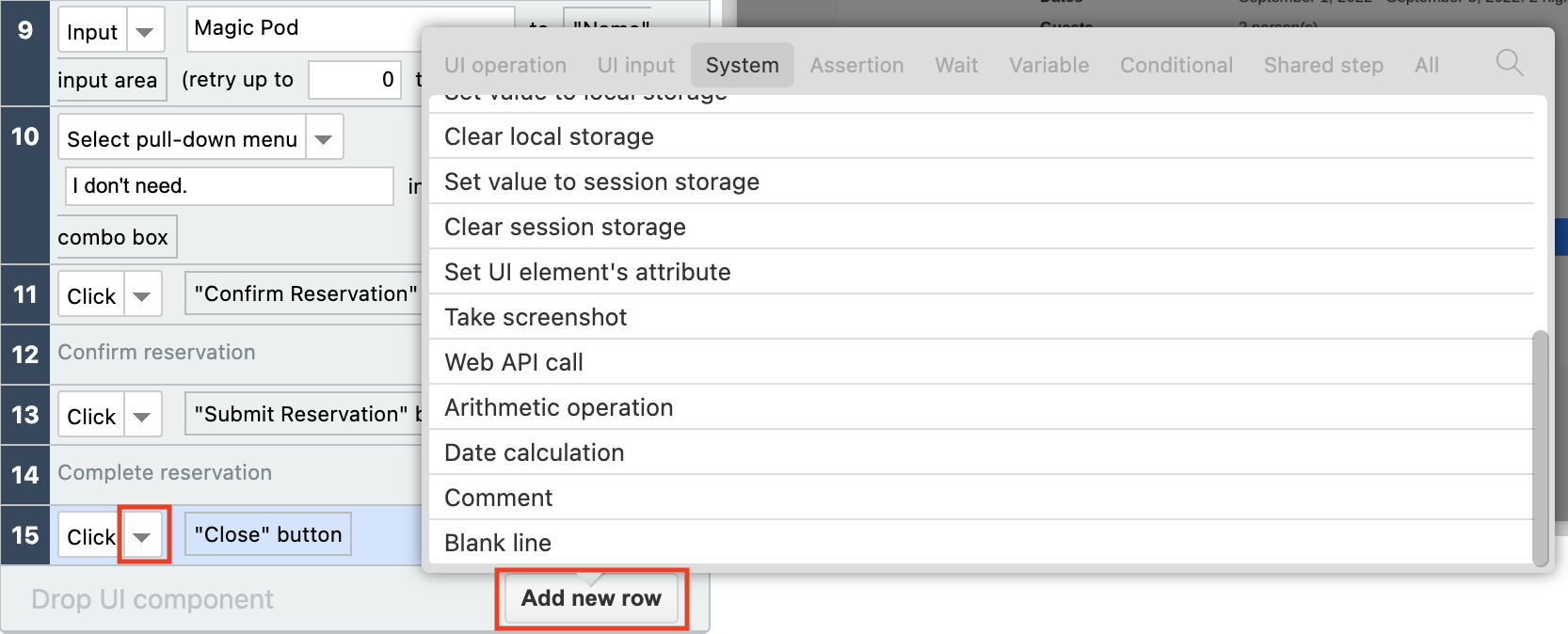The image size is (1568, 634).
Task: Click the Add new row button
Action: (x=591, y=598)
